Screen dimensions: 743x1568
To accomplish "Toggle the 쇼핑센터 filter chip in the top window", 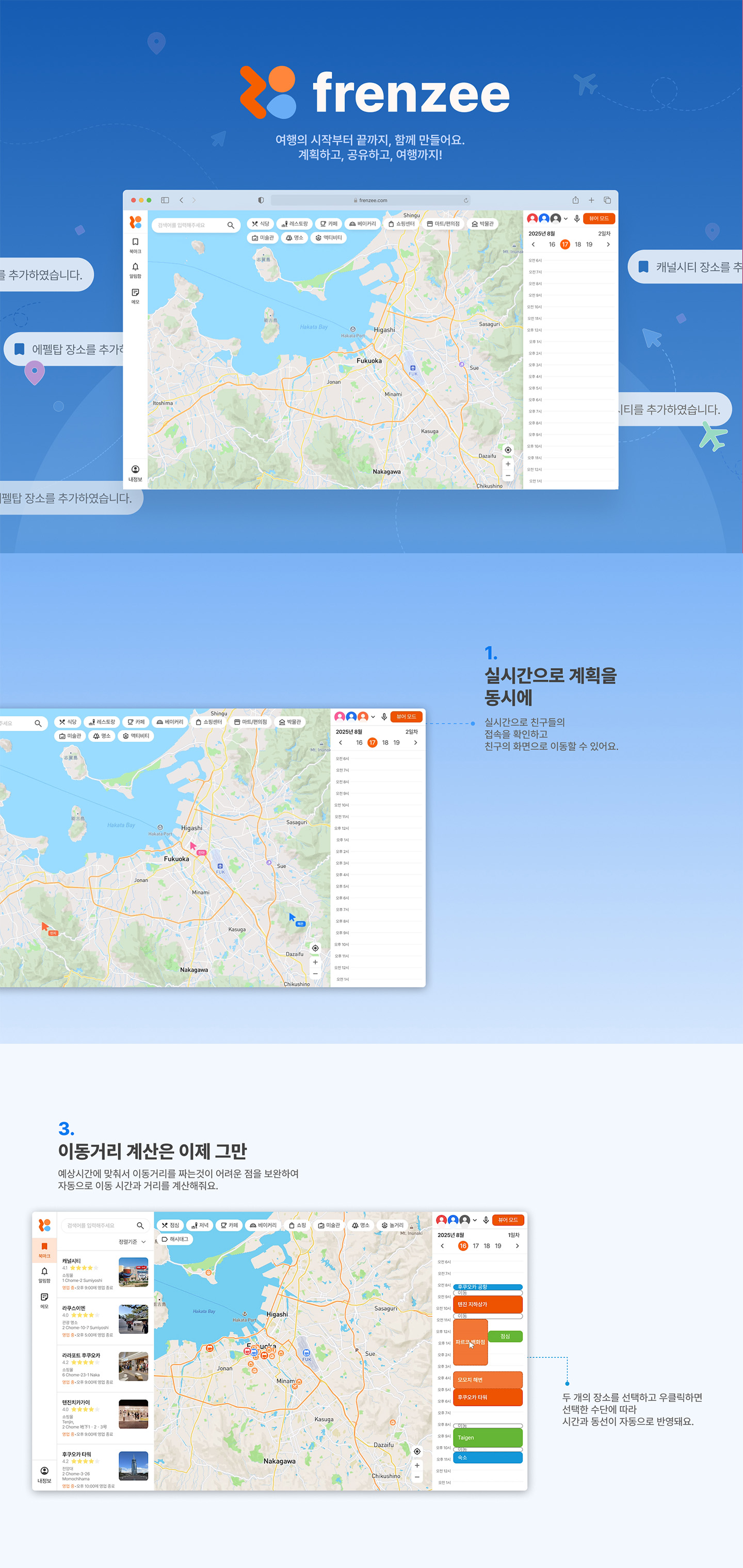I will pyautogui.click(x=401, y=224).
